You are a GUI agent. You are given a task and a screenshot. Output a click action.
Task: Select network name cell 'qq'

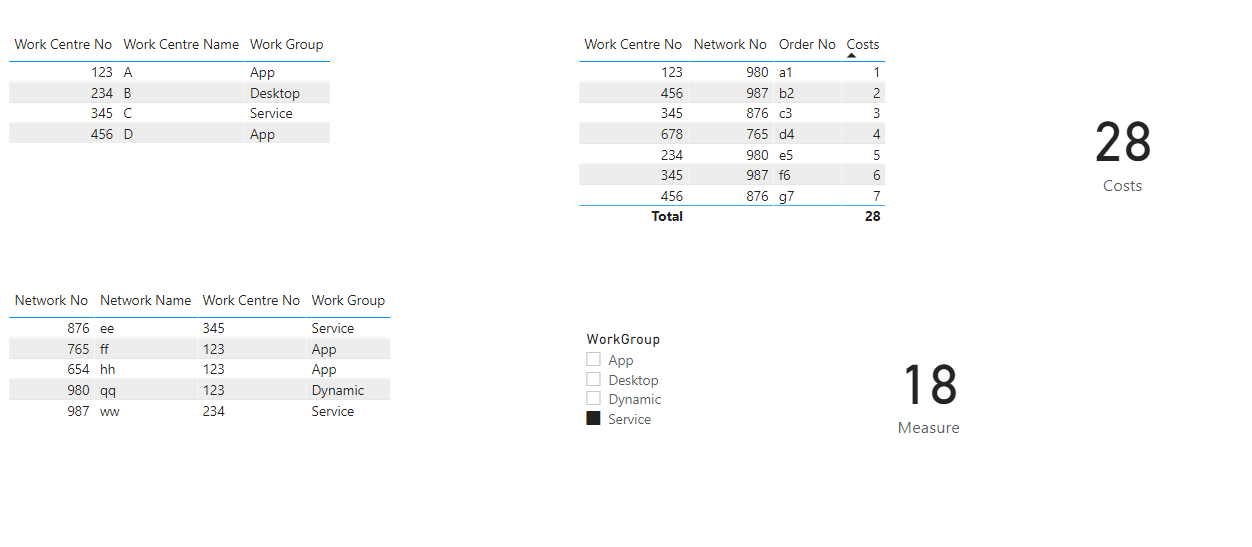pyautogui.click(x=108, y=390)
